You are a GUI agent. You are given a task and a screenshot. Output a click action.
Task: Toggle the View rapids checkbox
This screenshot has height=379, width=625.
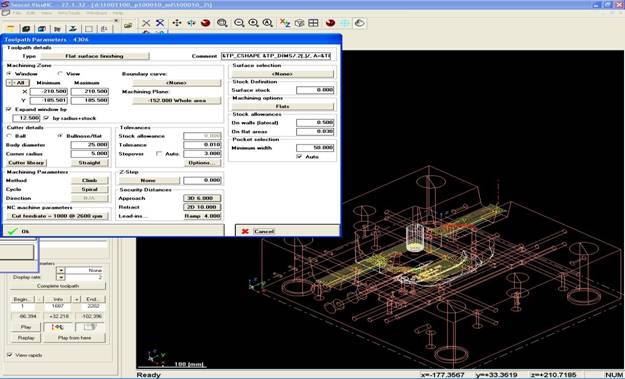point(10,355)
